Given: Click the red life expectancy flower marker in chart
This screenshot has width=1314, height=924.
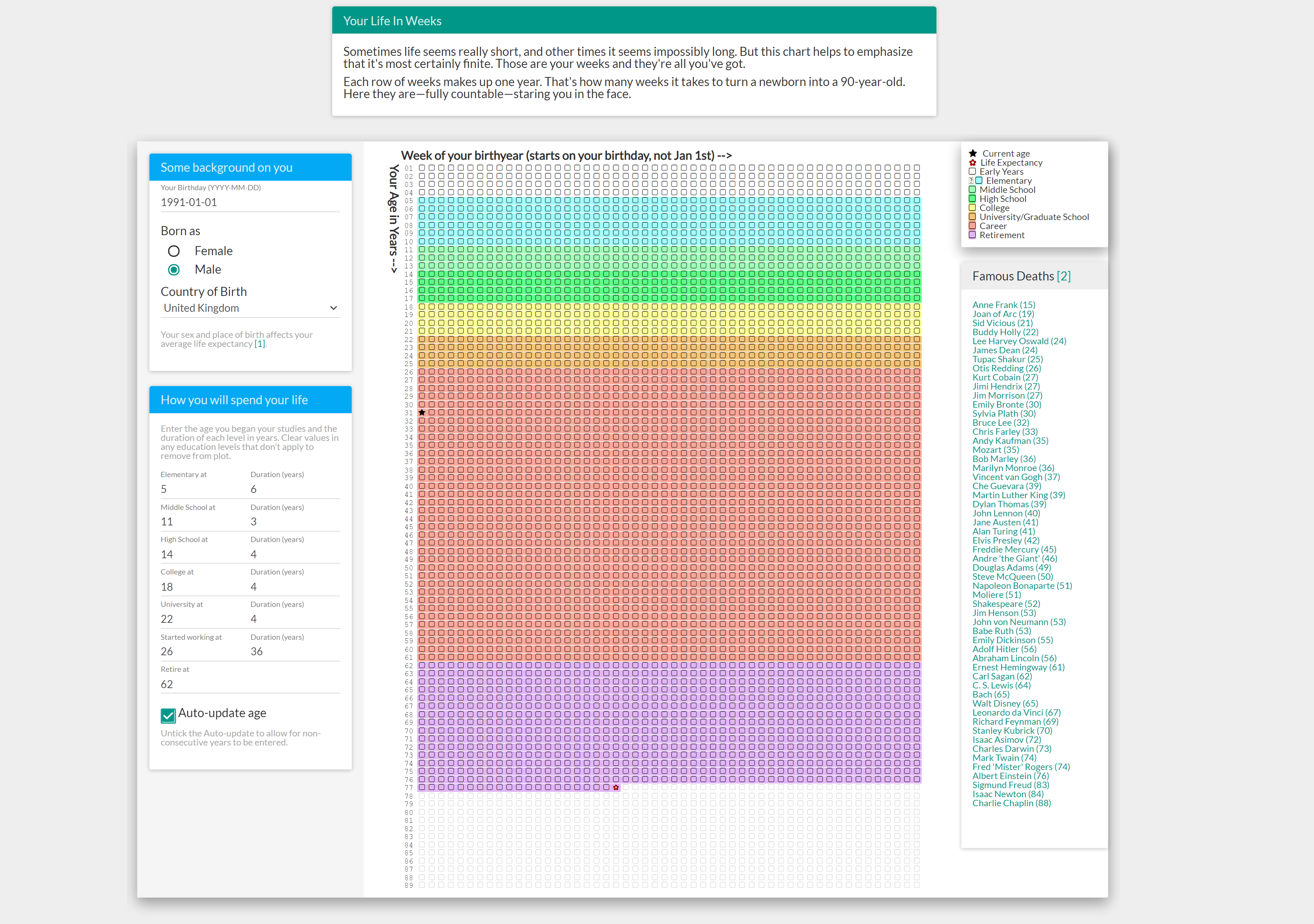Looking at the screenshot, I should pos(616,788).
